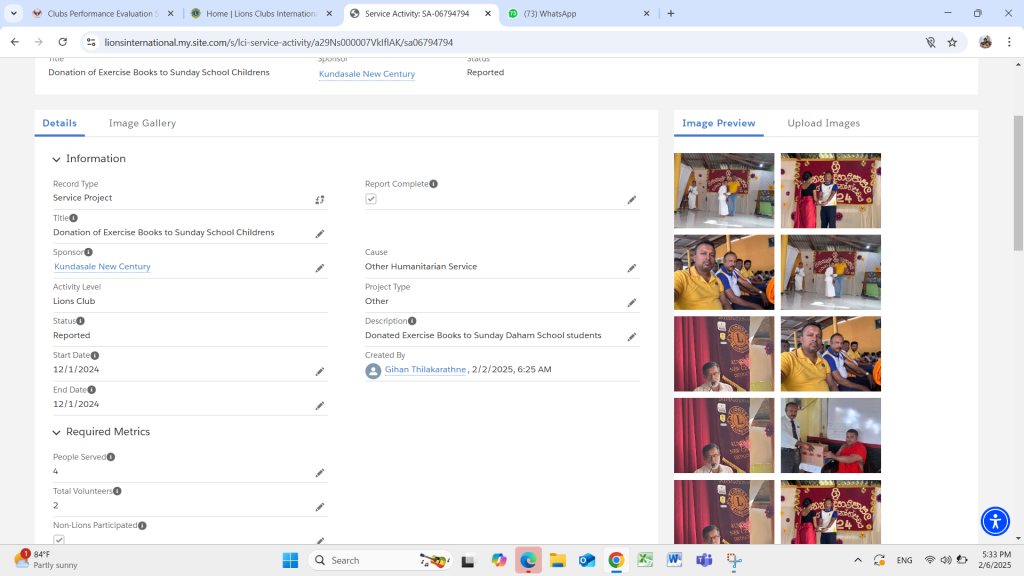The height and width of the screenshot is (576, 1024).
Task: Click info icon next to Report Complete
Action: [x=434, y=184]
